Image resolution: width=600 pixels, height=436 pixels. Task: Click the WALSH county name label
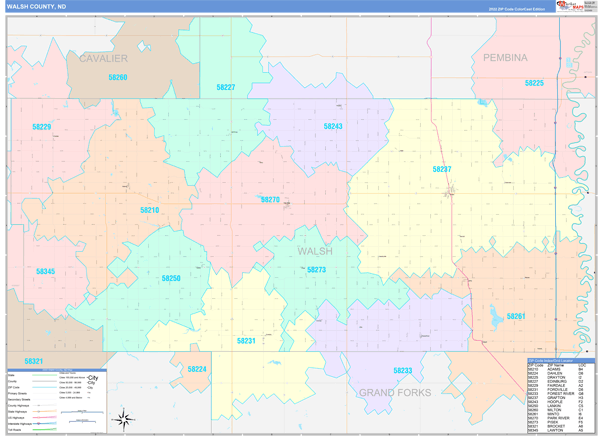click(x=314, y=252)
